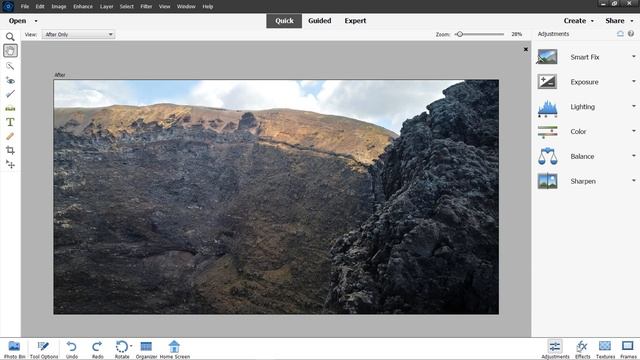Show the Adjustments panel from the bottom bar

tap(555, 349)
